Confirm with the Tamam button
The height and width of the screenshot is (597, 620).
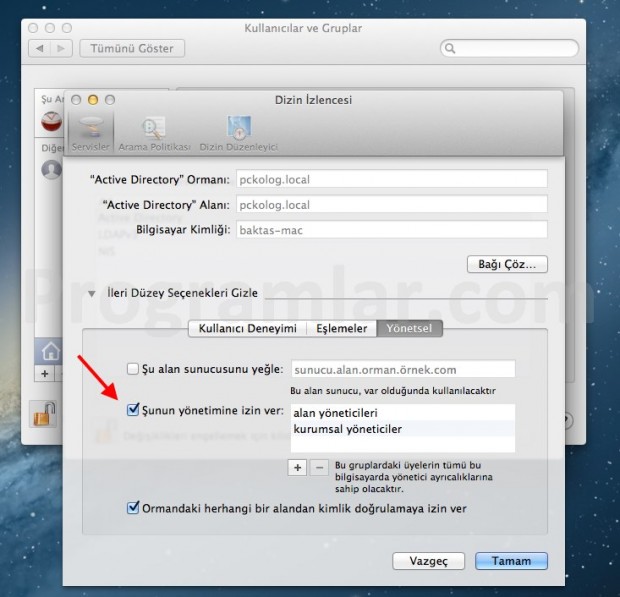click(511, 561)
